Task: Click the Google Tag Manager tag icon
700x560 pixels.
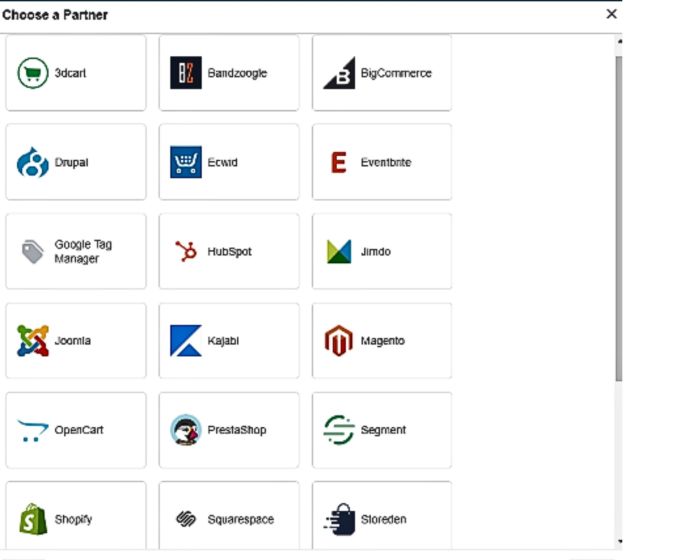Action: 33,252
